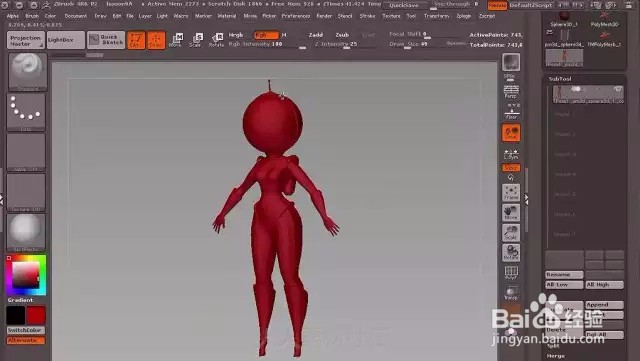Click the Quick Sketch button
This screenshot has height=361, width=640.
106,40
